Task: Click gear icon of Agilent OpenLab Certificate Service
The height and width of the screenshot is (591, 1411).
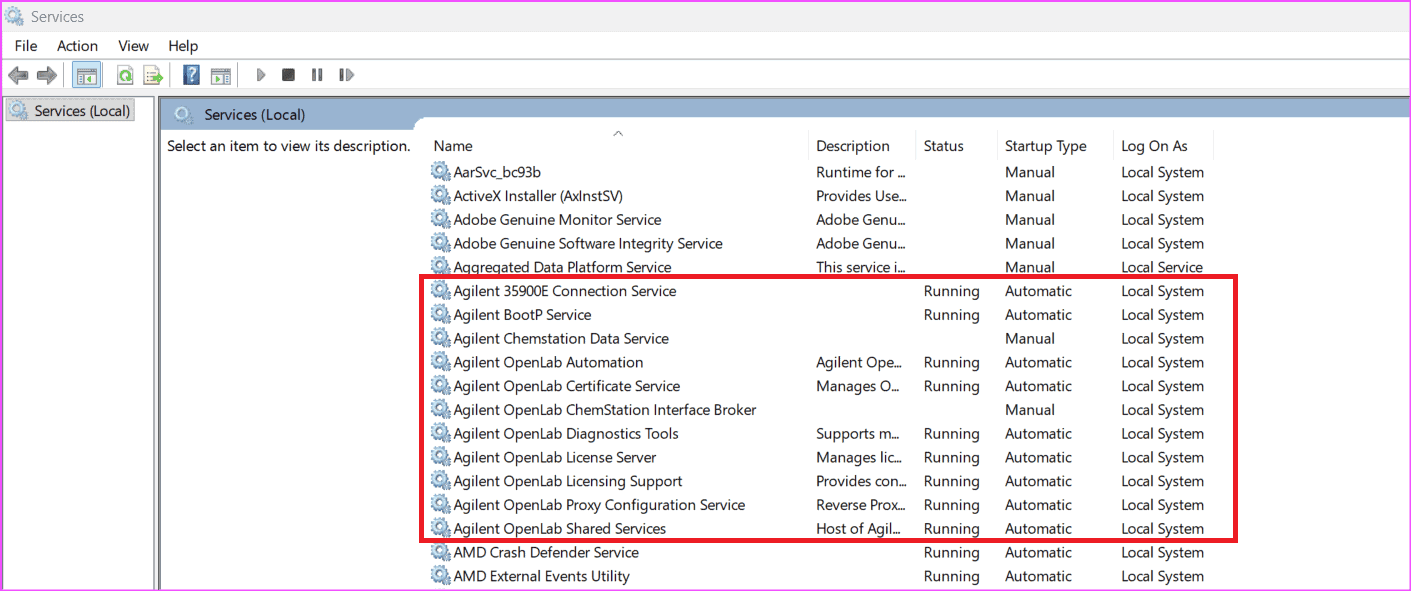Action: tap(440, 386)
